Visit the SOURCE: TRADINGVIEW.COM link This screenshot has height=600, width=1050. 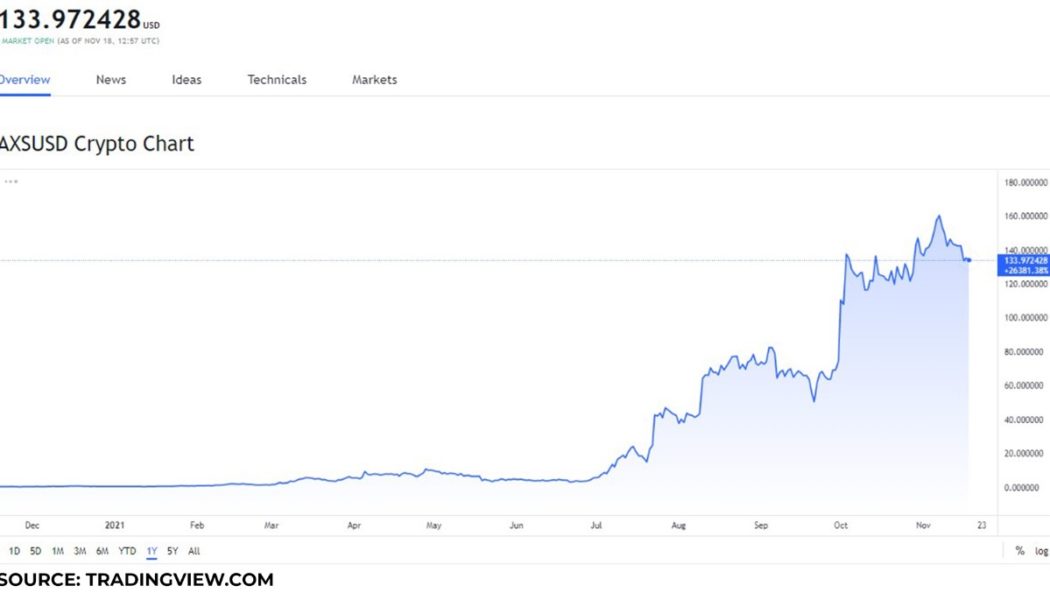(137, 578)
